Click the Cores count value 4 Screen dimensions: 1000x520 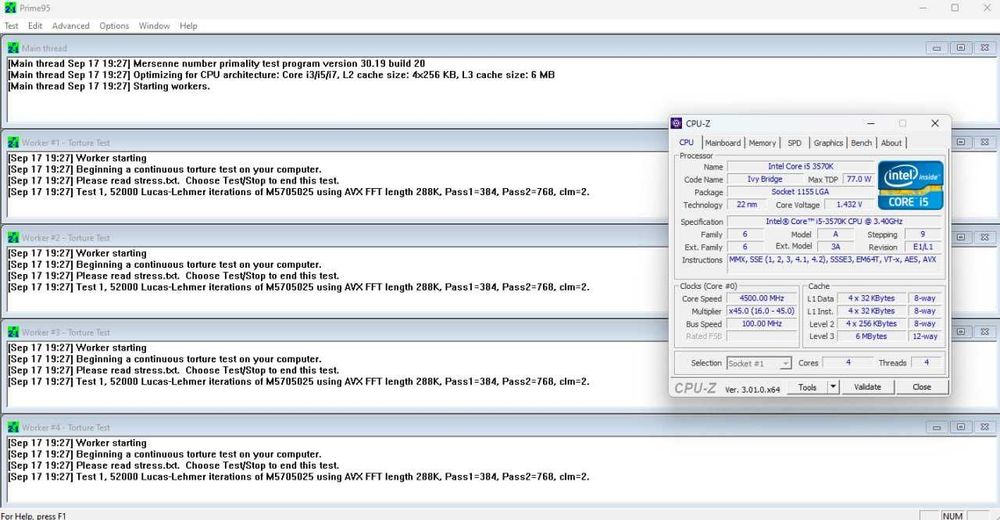(848, 362)
